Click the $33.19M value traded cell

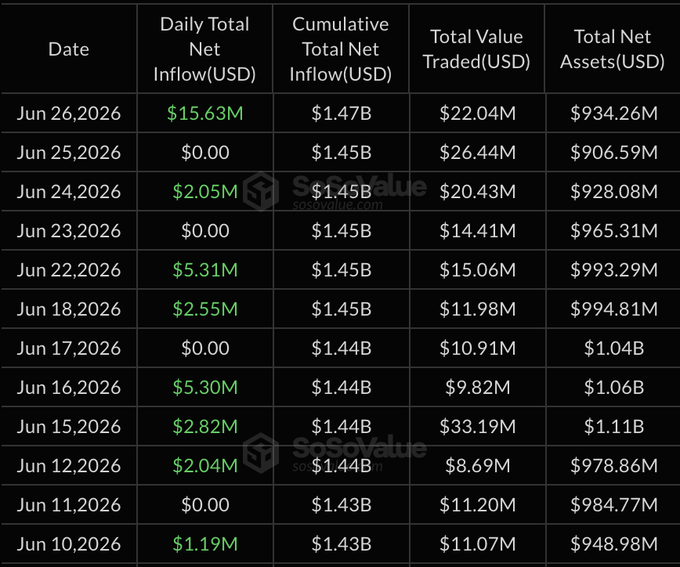coord(477,426)
